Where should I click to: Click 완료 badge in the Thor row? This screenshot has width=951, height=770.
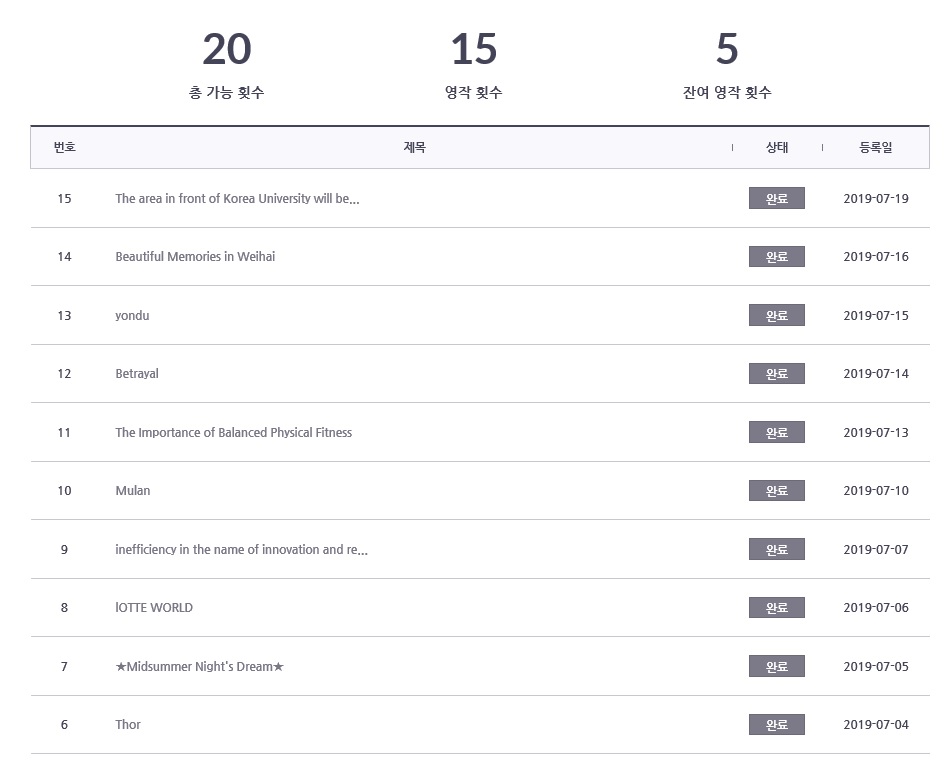tap(776, 725)
